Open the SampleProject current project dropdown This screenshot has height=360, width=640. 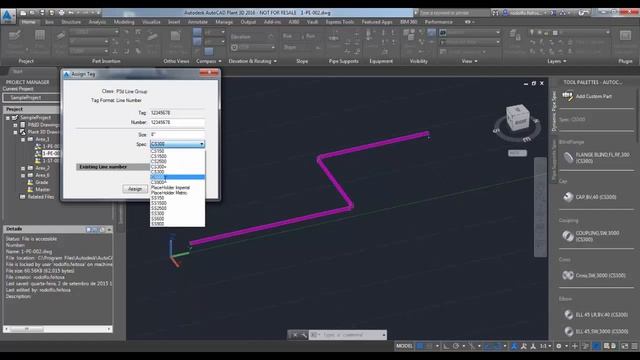[x=31, y=98]
